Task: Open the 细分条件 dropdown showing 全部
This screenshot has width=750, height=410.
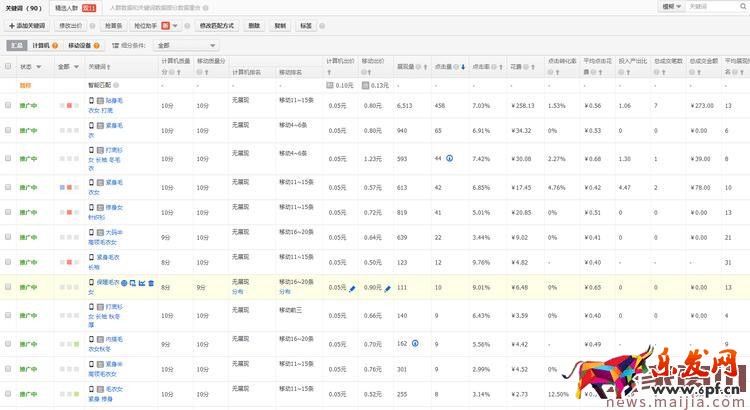Action: [188, 45]
